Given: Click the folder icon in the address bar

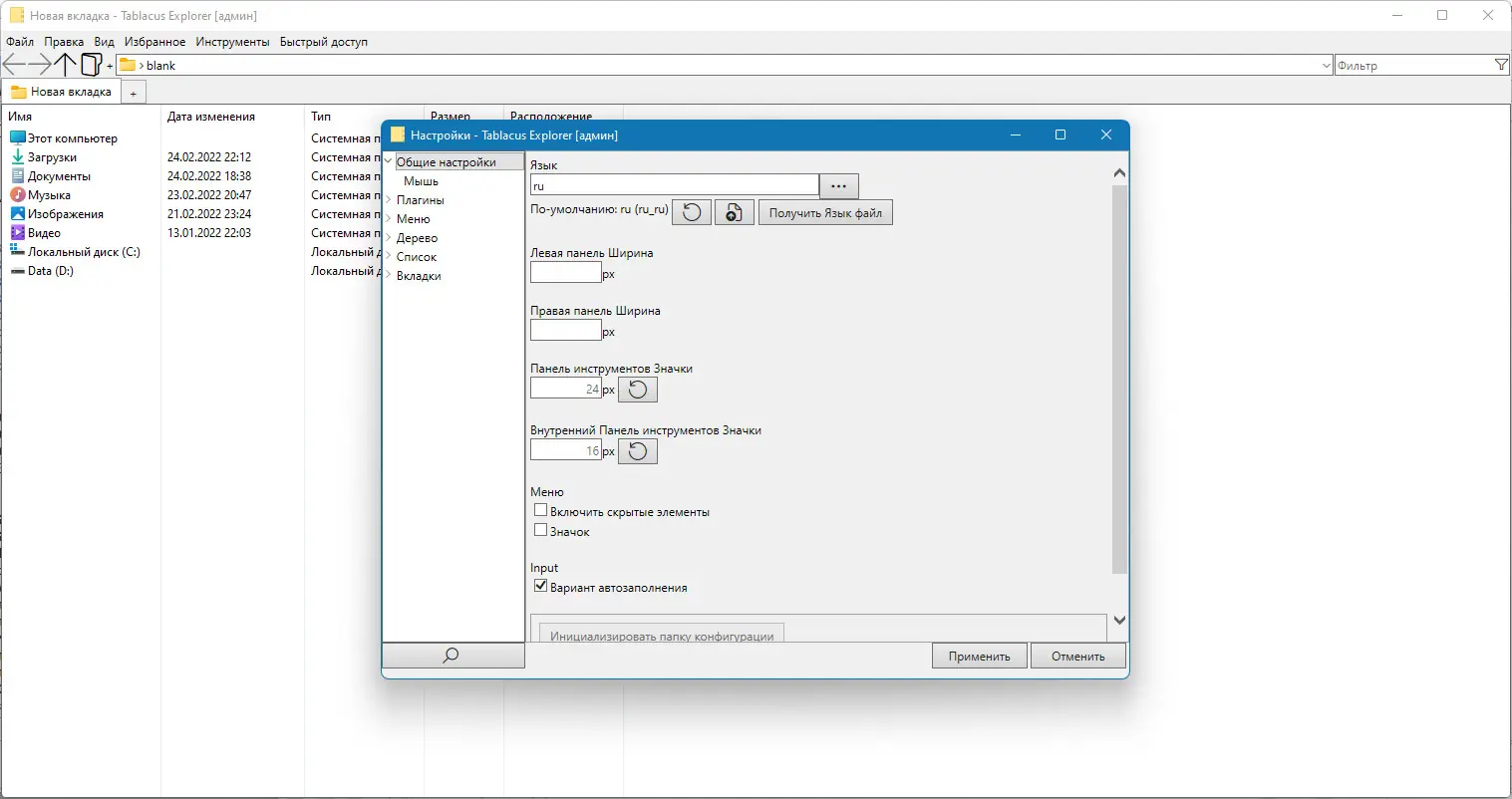Looking at the screenshot, I should tap(128, 65).
